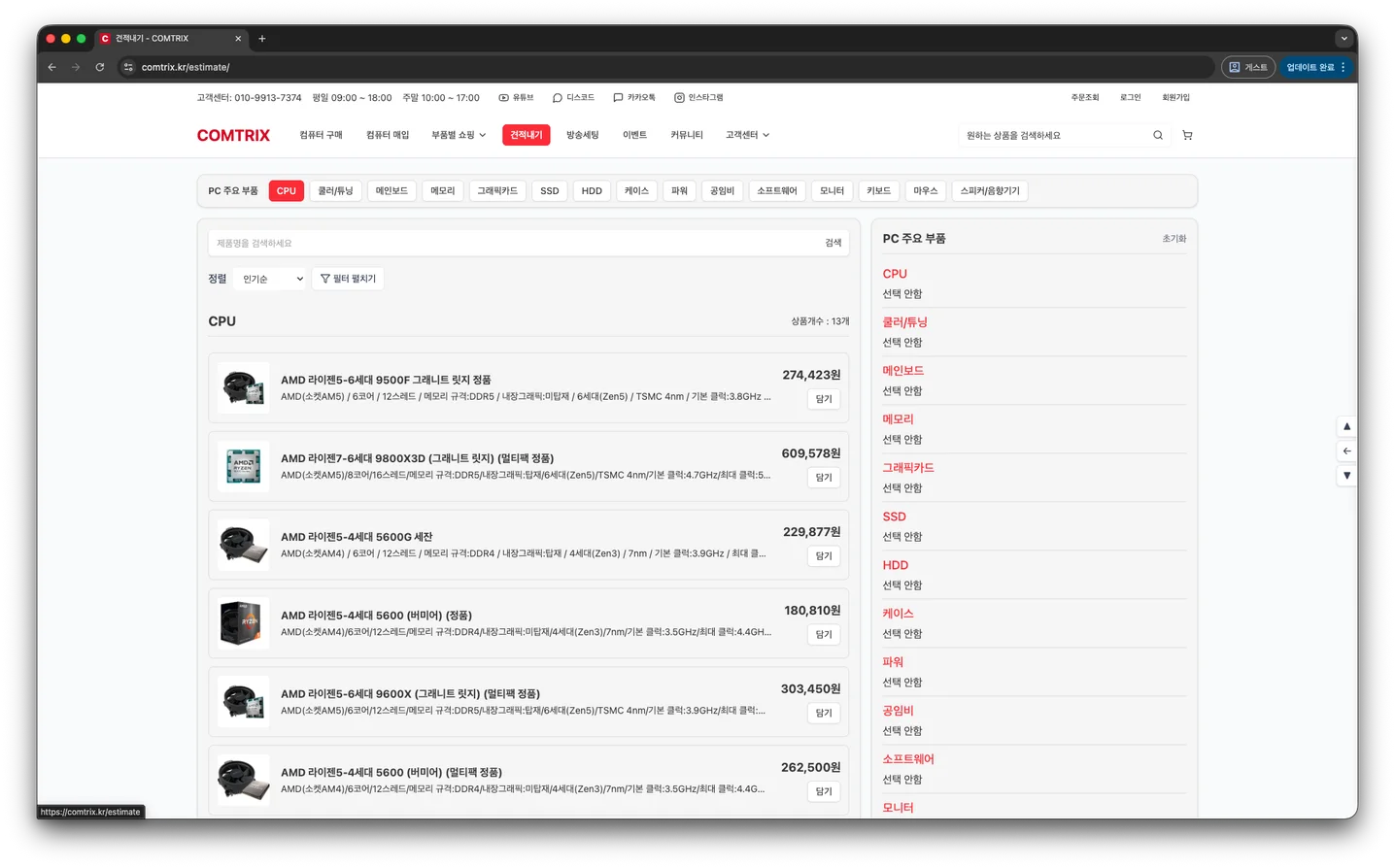Open the 카카오톡 link in the top bar

click(634, 97)
